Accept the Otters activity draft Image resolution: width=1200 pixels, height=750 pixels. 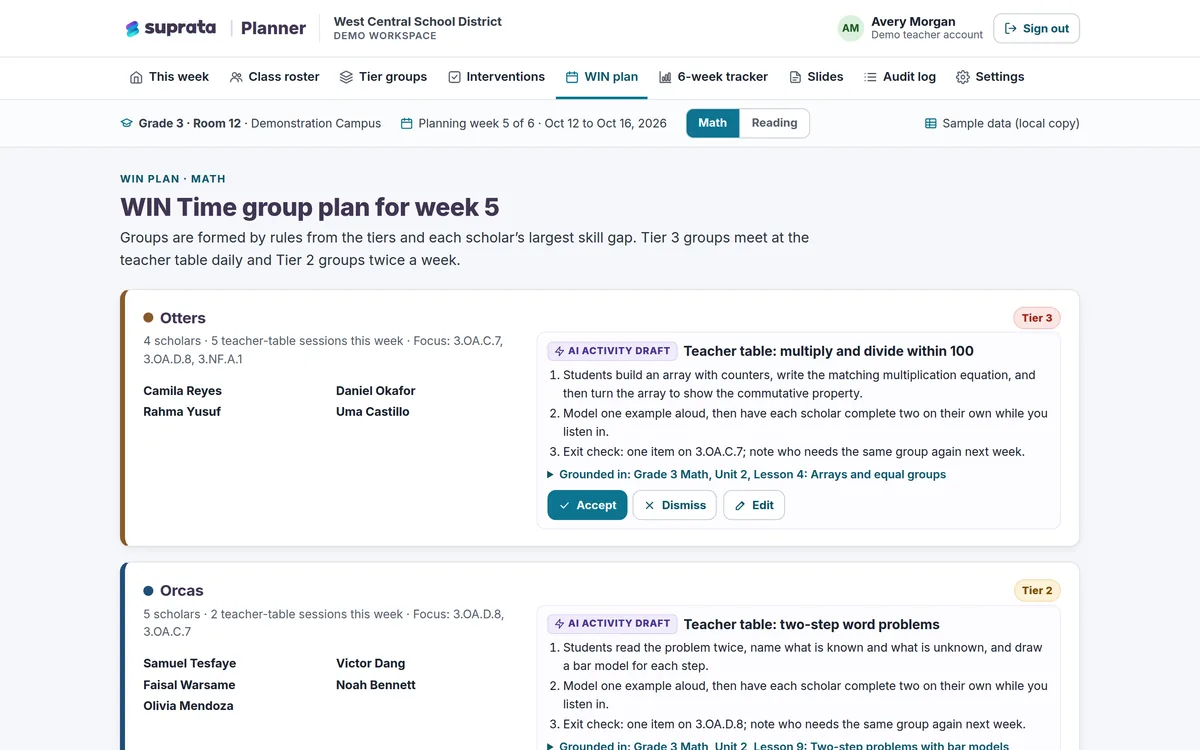tap(588, 505)
